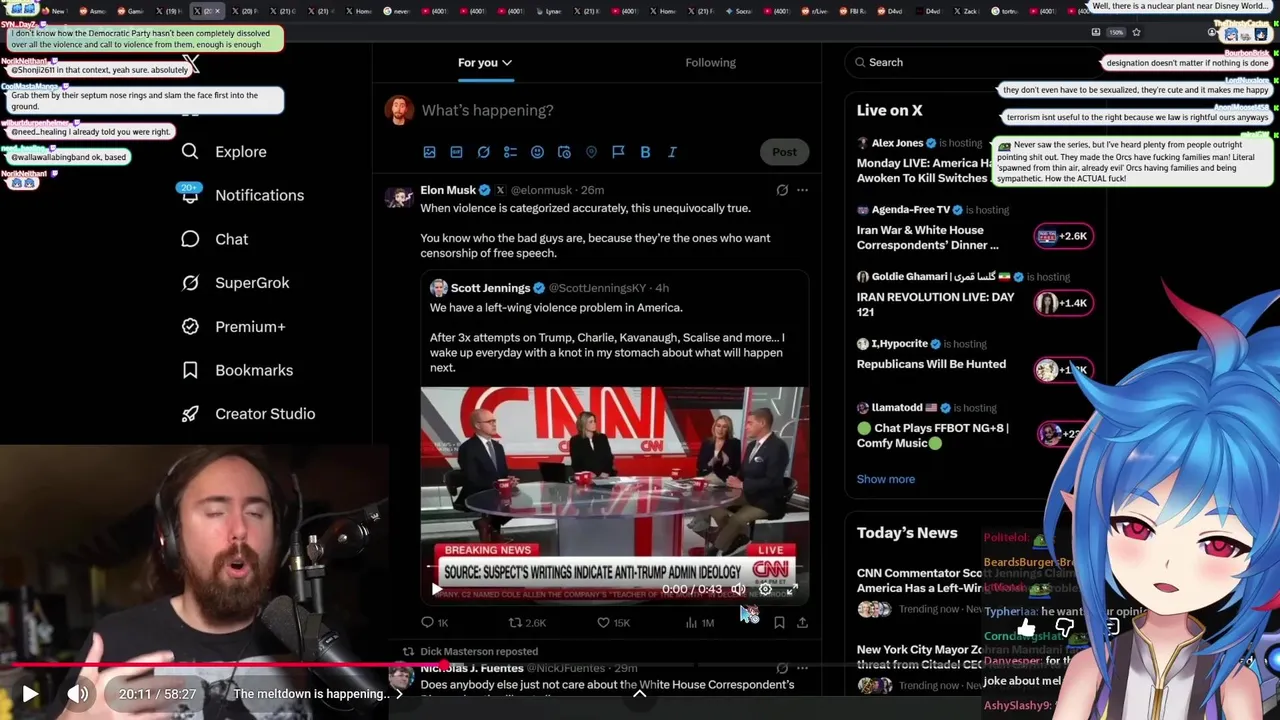Image resolution: width=1280 pixels, height=720 pixels.
Task: Open the emoji picker in composer
Action: click(537, 152)
